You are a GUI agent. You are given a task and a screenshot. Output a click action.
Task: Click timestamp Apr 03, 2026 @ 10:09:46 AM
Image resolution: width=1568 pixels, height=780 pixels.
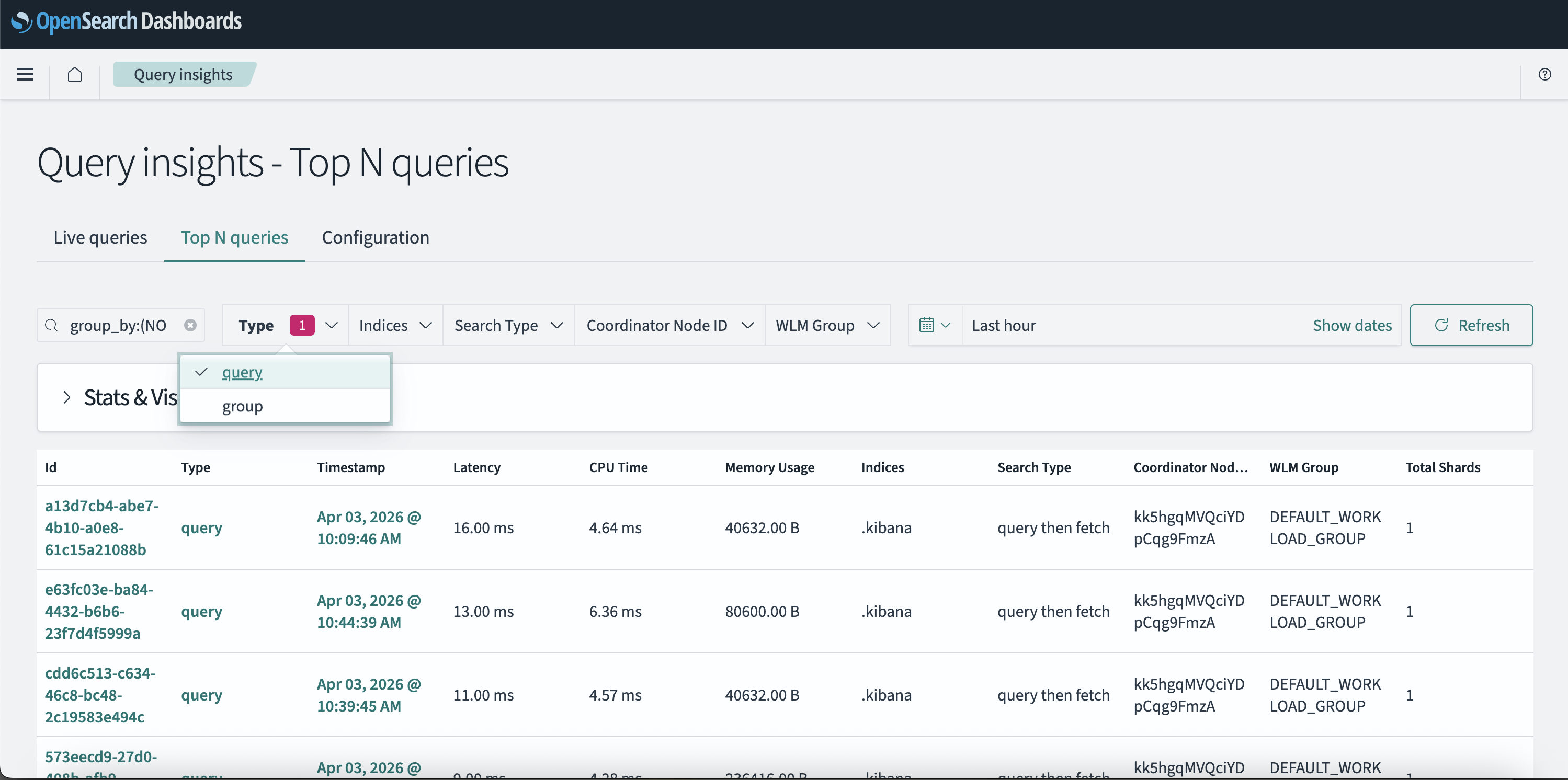pyautogui.click(x=368, y=527)
